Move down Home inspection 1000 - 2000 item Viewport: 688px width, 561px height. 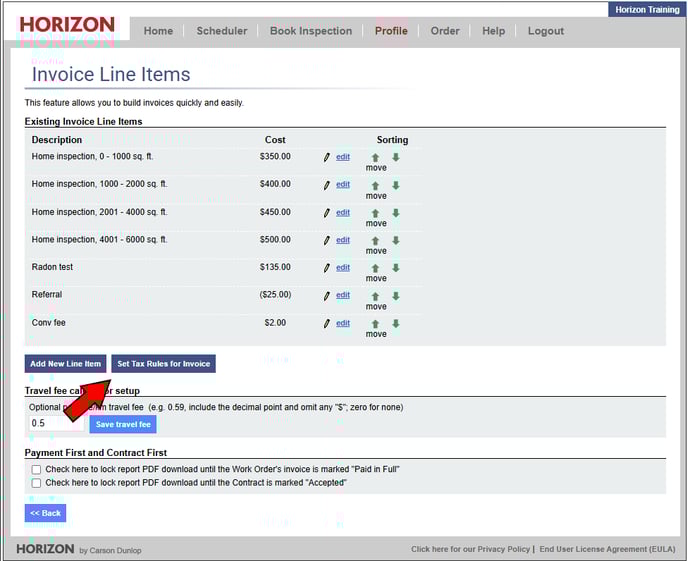[x=396, y=185]
